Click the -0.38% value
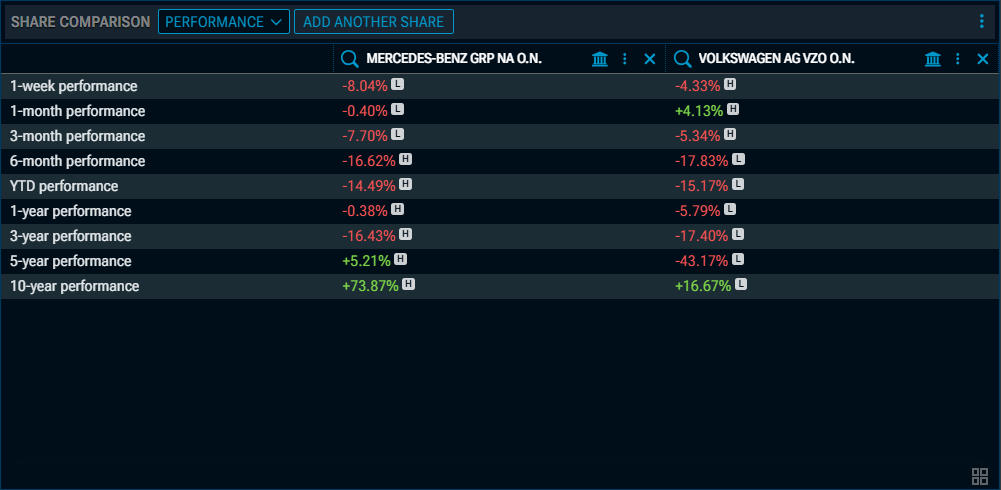The width and height of the screenshot is (1001, 490). point(365,211)
